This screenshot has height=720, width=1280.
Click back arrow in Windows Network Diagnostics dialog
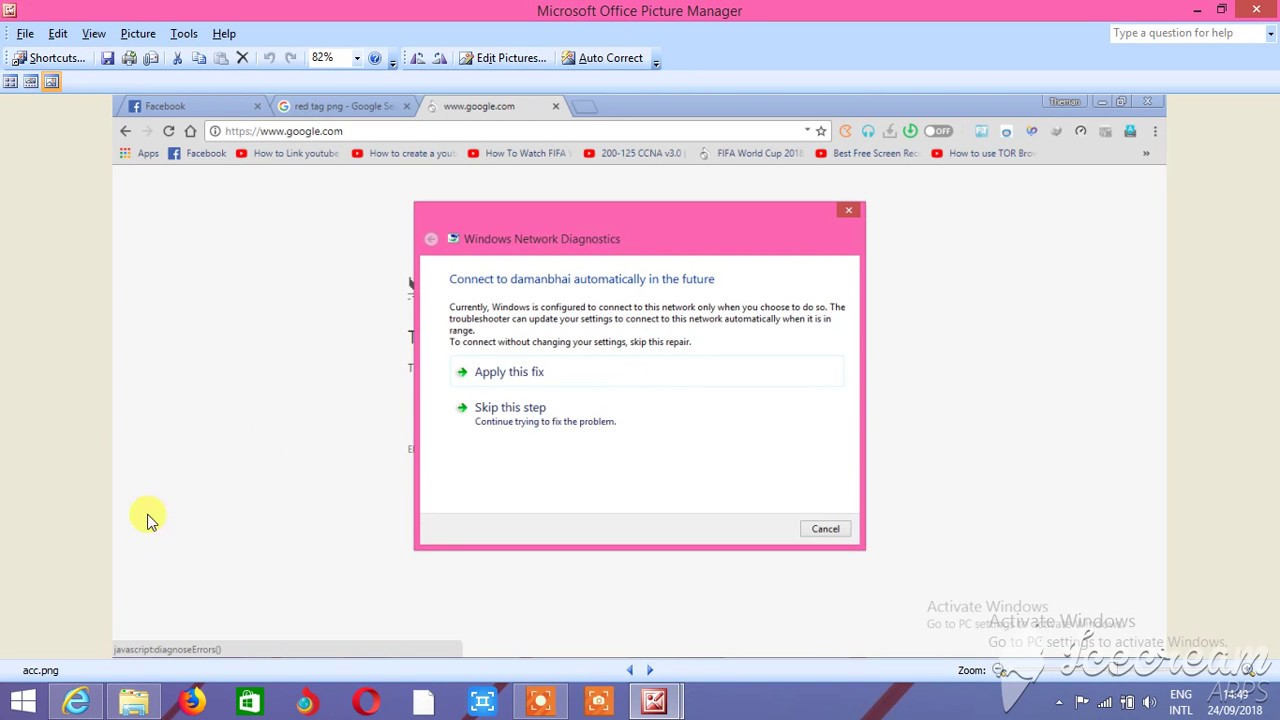(x=431, y=239)
